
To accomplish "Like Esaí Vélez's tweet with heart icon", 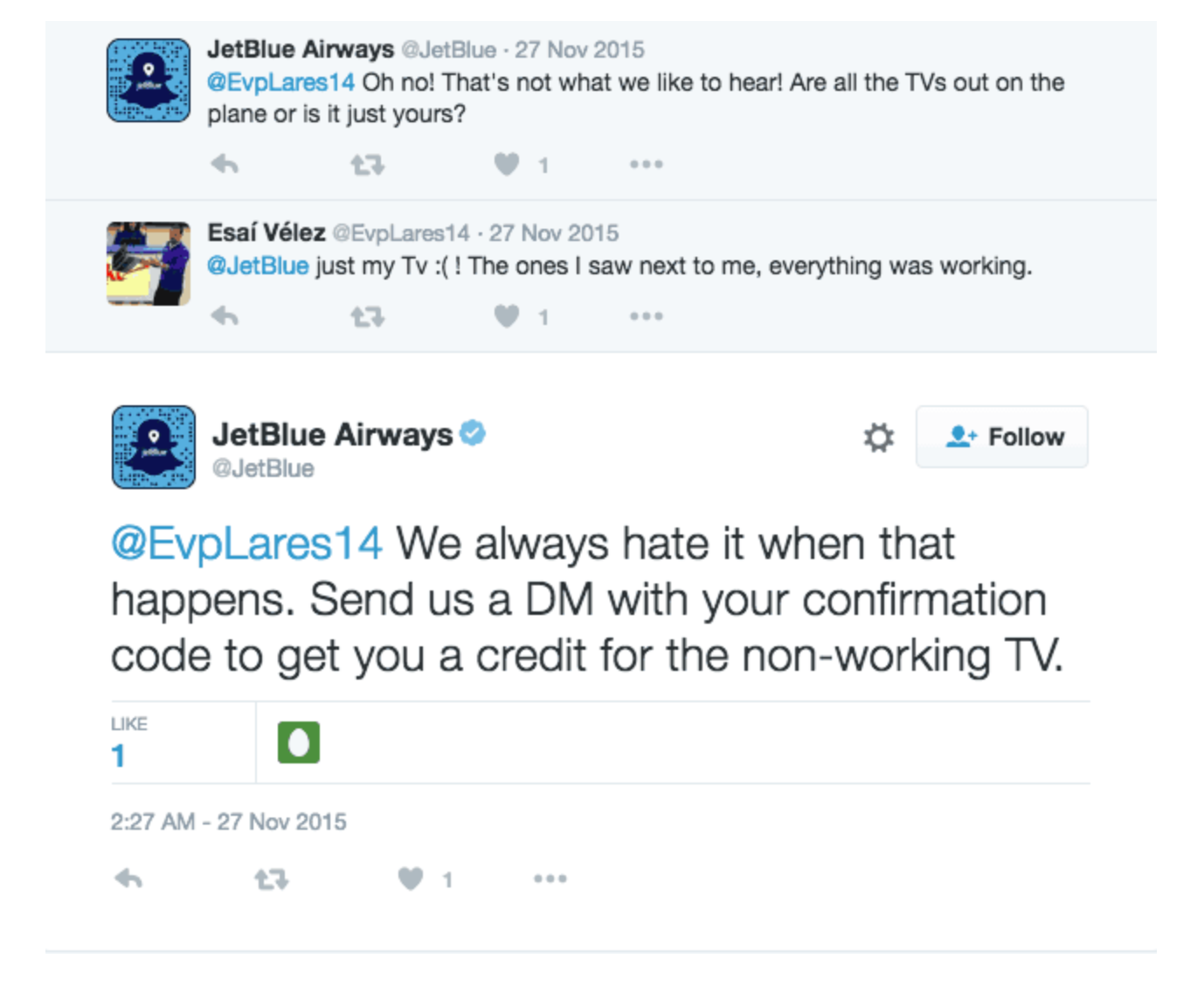I will [507, 316].
